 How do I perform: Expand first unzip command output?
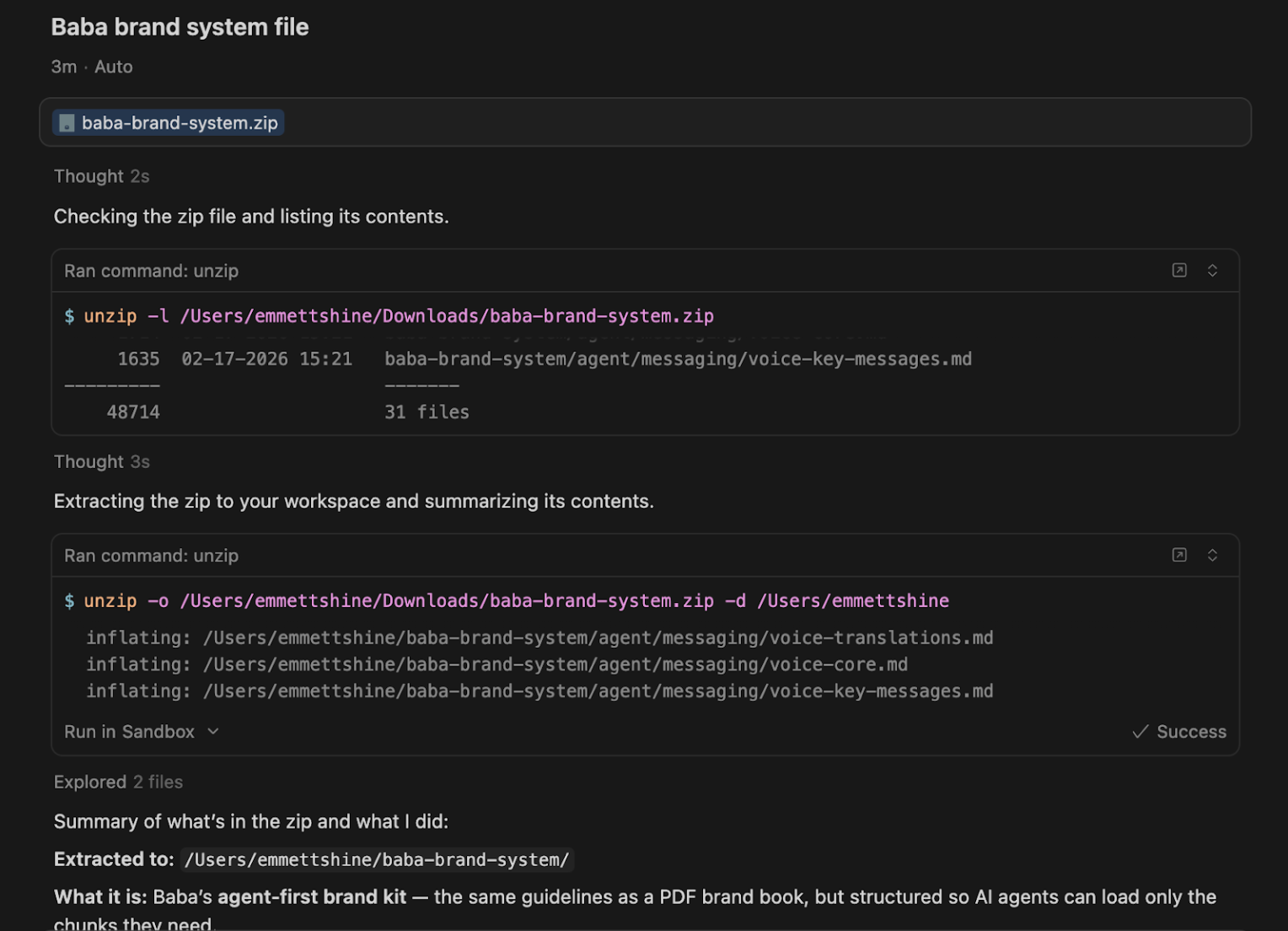tap(1212, 271)
